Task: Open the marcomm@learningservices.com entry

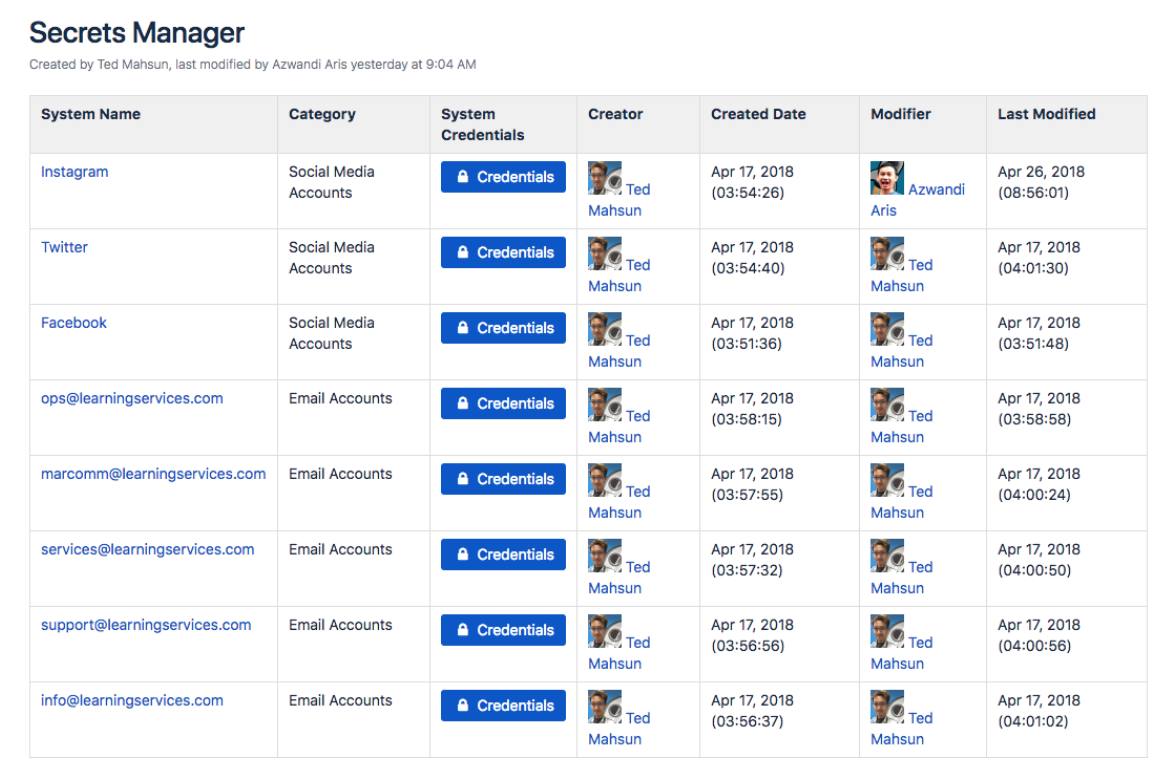Action: [153, 474]
